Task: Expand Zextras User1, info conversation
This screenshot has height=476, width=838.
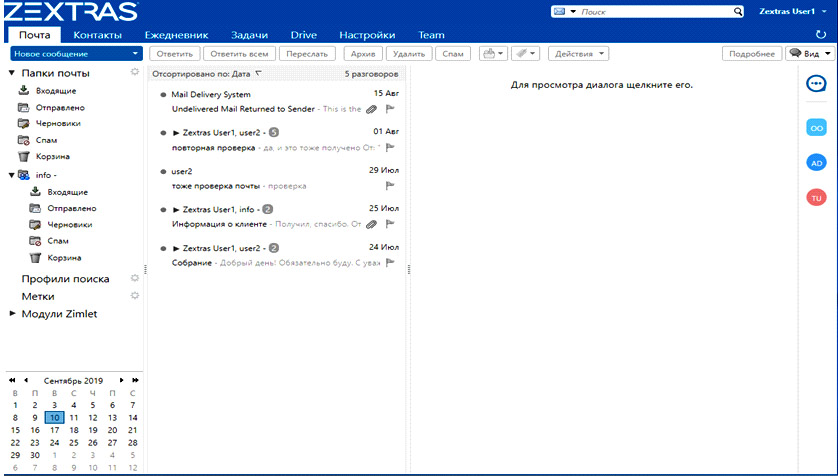Action: pyautogui.click(x=176, y=209)
